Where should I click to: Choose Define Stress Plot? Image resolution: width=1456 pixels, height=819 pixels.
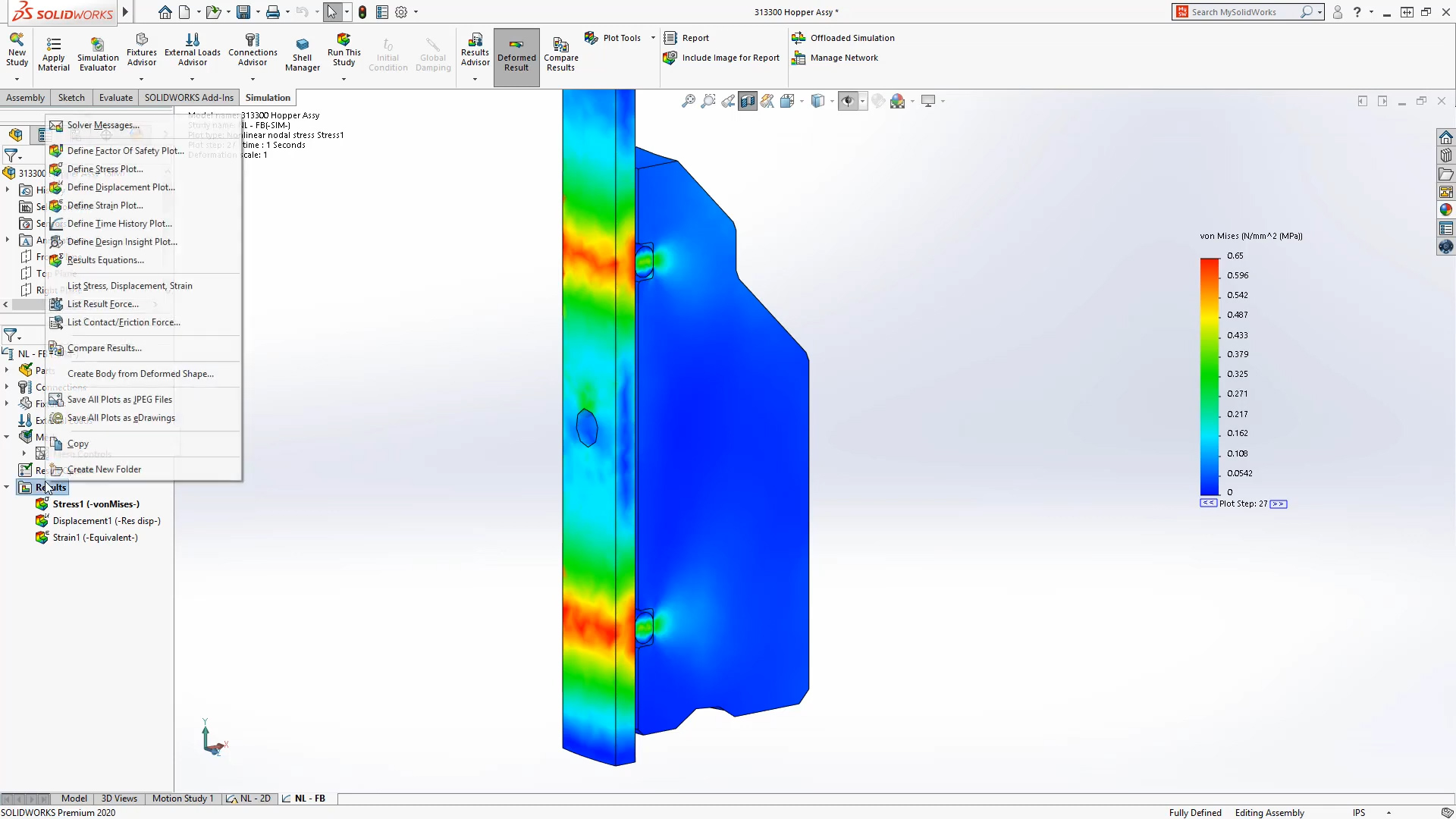coord(143,169)
